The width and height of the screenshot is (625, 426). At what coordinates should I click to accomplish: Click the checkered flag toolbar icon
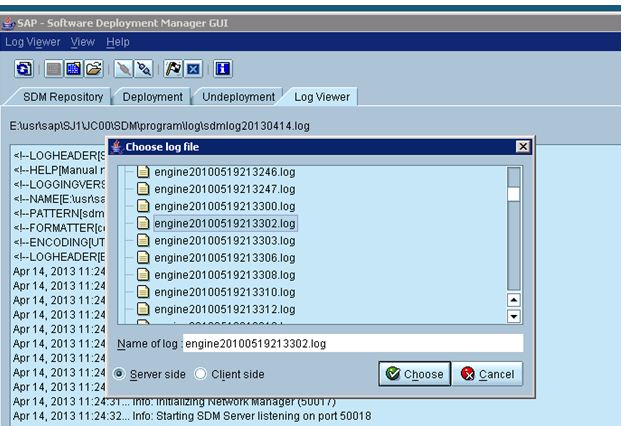pos(173,69)
